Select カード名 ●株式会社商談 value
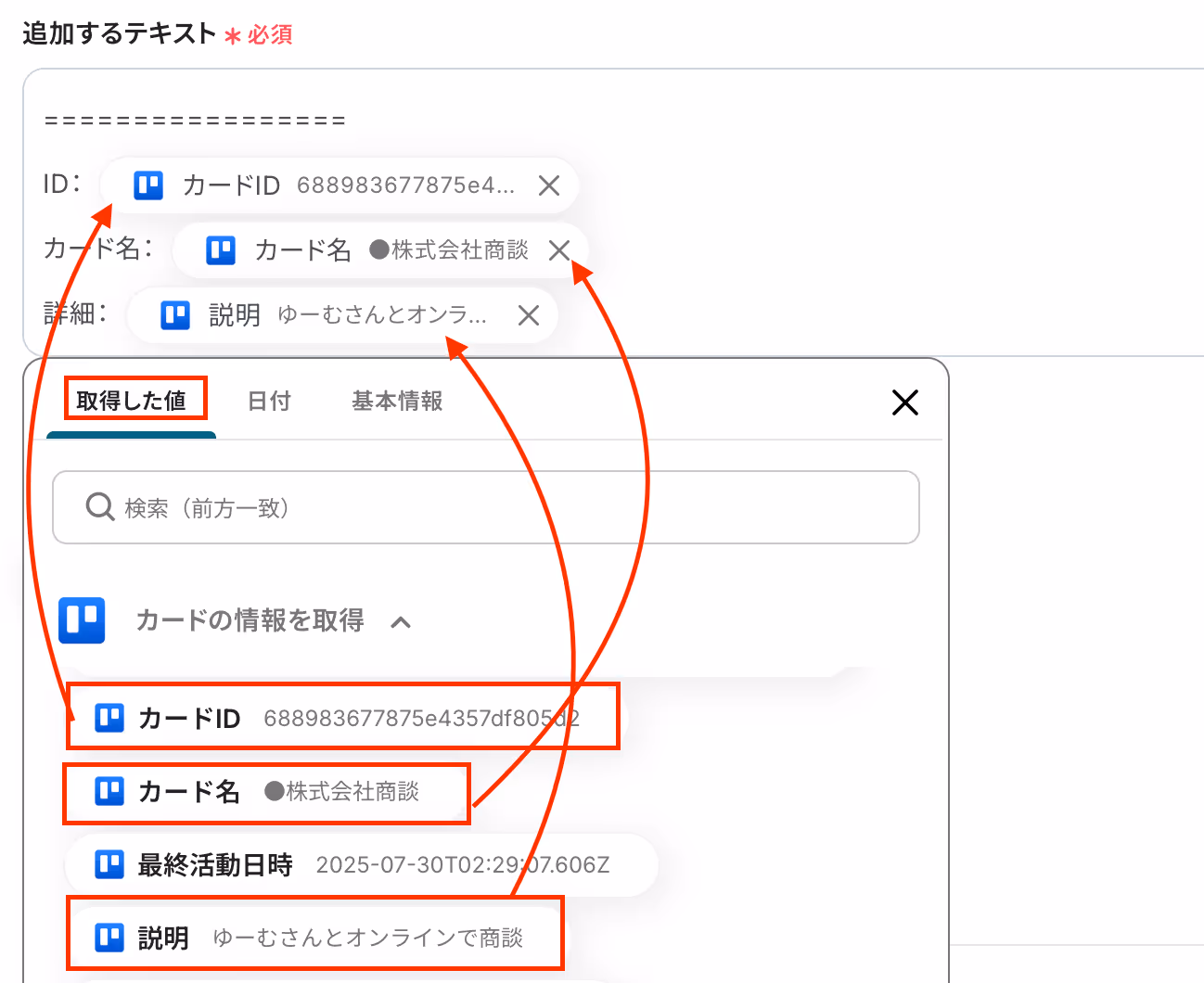This screenshot has width=1204, height=983. pos(266,791)
